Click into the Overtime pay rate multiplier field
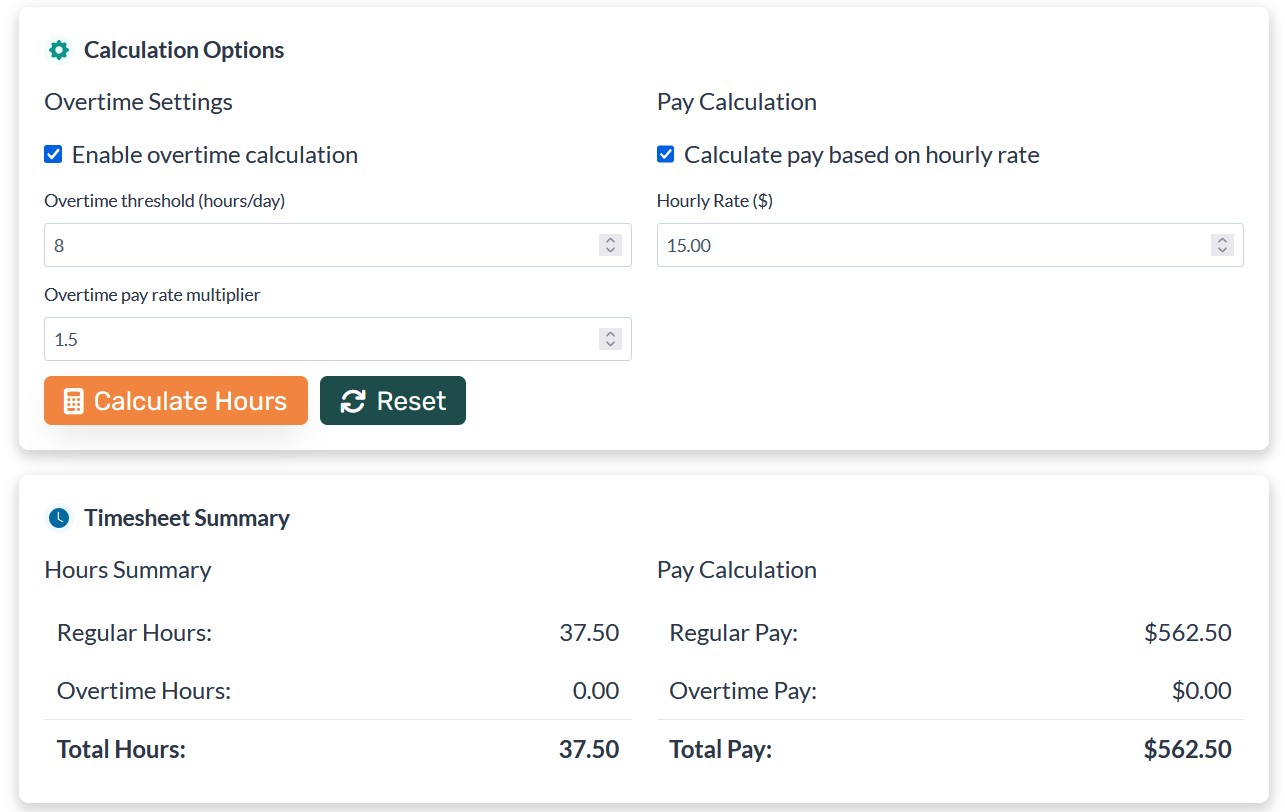1285x812 pixels. tap(320, 339)
